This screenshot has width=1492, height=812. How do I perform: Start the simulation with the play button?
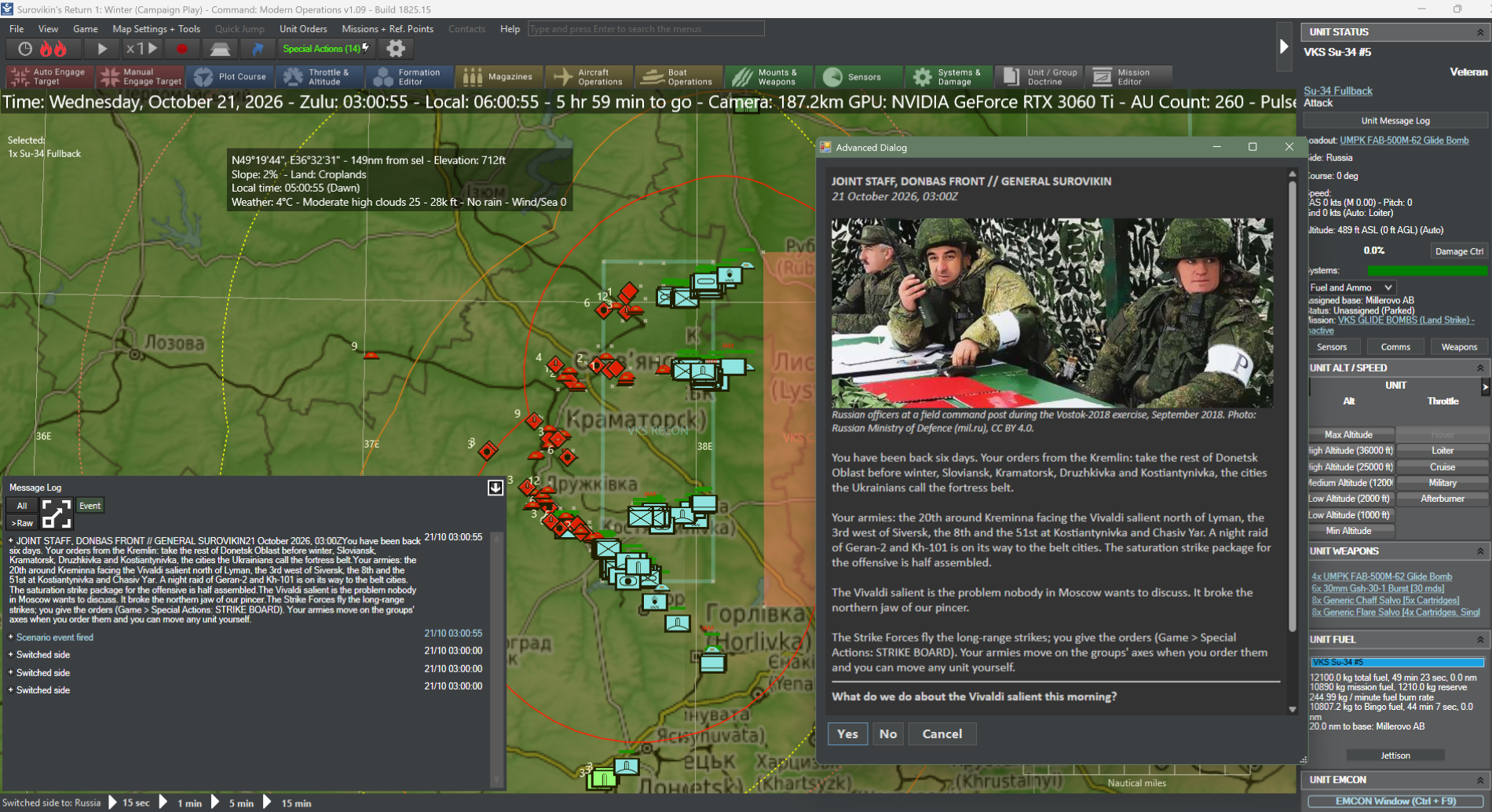(x=102, y=49)
